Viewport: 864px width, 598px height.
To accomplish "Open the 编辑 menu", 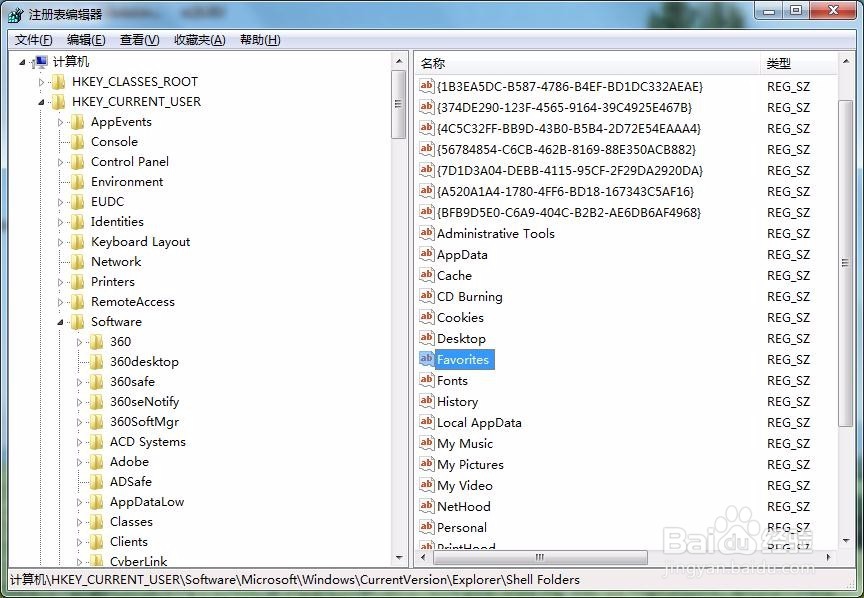I will pos(84,39).
